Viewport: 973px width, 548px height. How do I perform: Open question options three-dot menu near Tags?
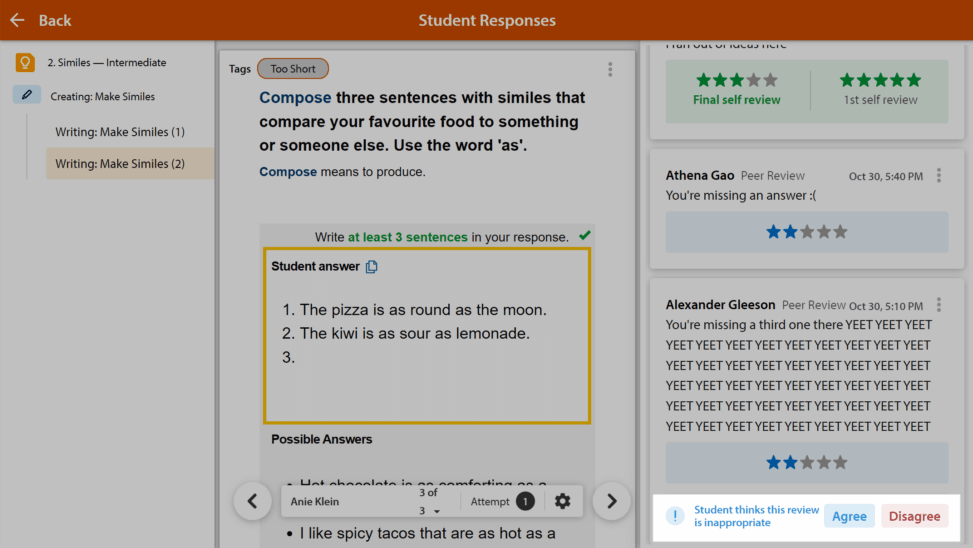610,69
